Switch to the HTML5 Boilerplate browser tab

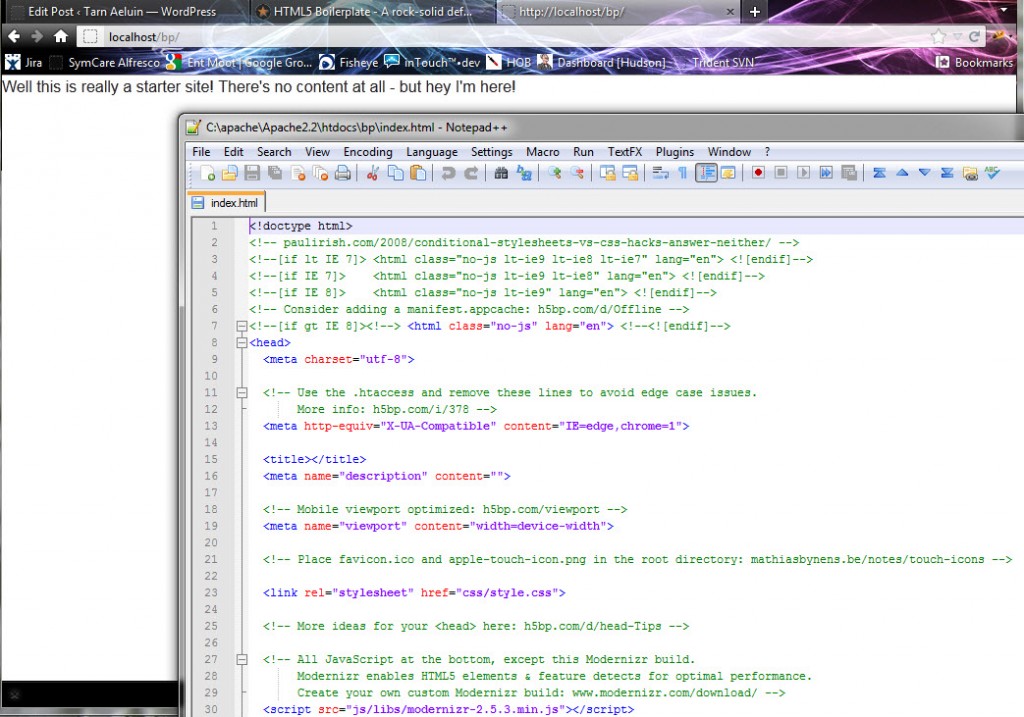pyautogui.click(x=370, y=13)
